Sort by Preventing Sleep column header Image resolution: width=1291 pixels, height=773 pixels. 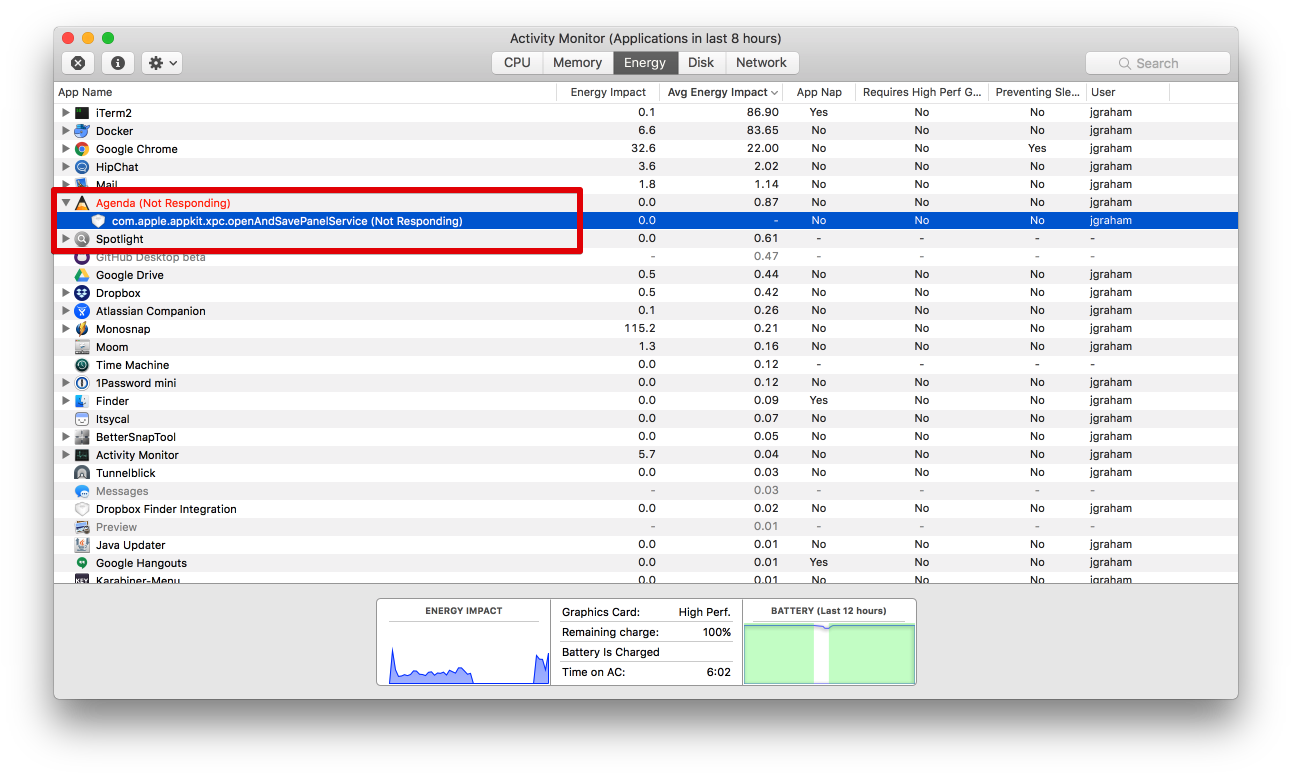click(x=1037, y=92)
